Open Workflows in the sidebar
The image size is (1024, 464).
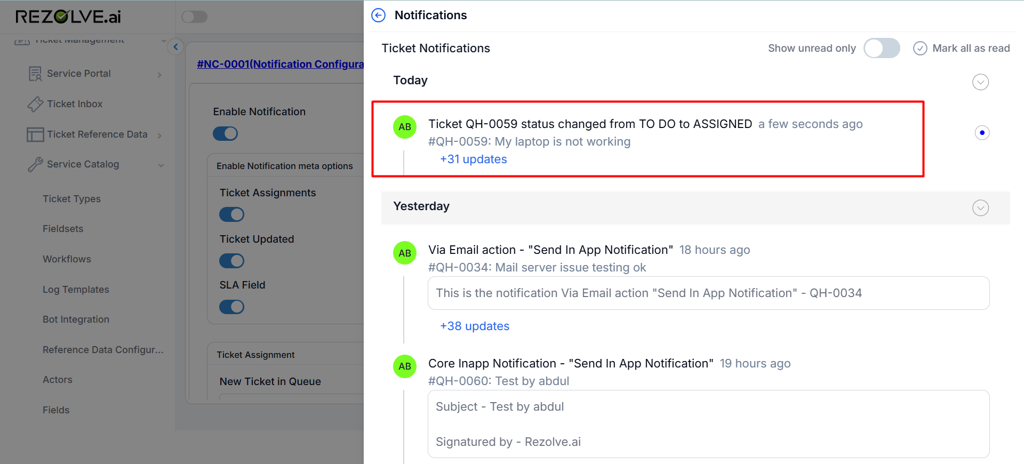tap(67, 259)
